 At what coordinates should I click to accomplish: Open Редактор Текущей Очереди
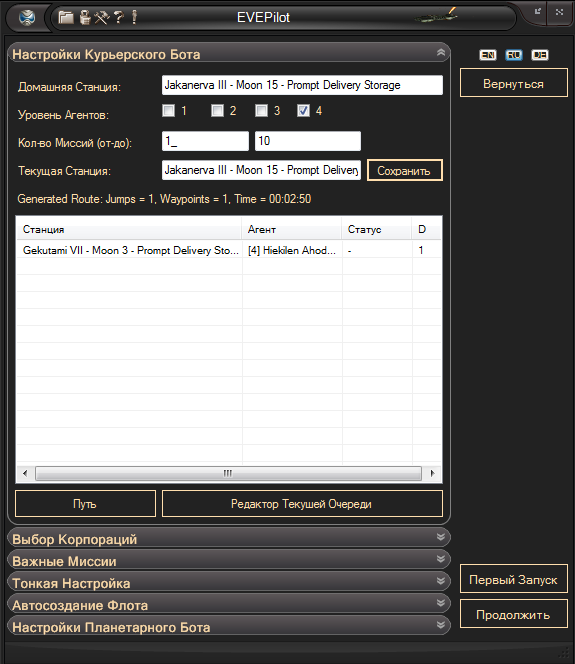click(x=302, y=504)
